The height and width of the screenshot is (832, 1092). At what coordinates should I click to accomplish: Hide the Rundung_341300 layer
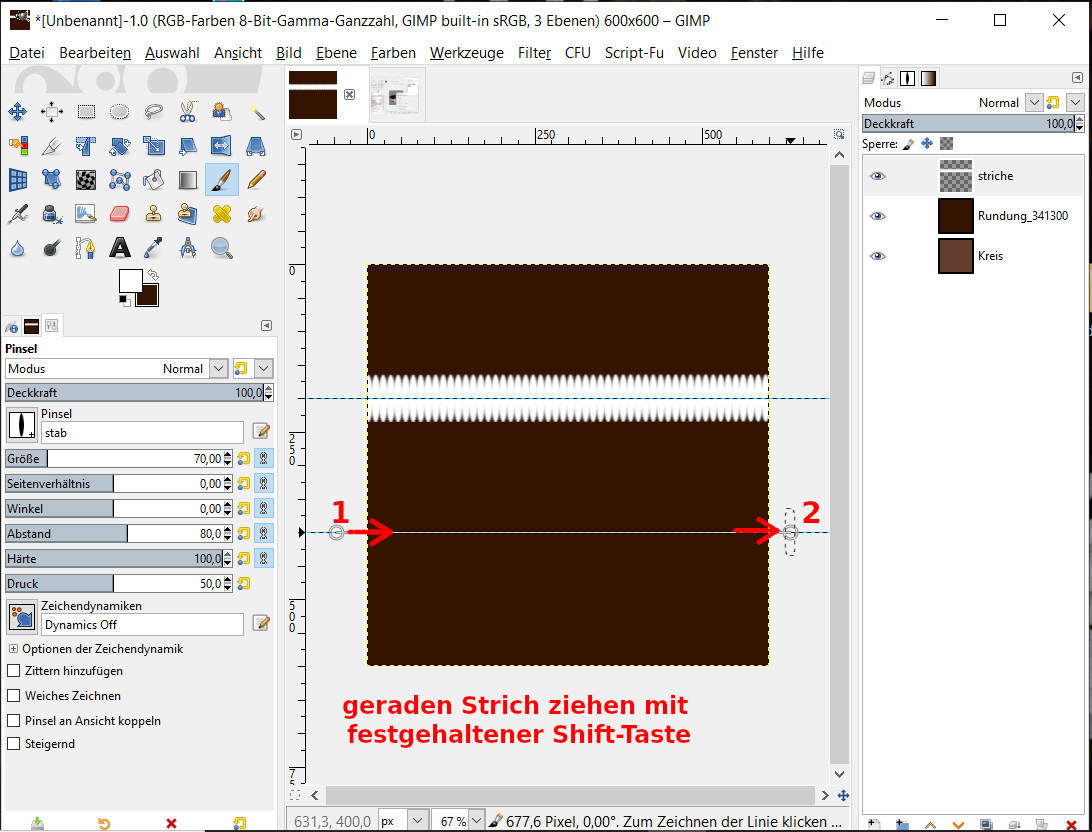[x=878, y=216]
